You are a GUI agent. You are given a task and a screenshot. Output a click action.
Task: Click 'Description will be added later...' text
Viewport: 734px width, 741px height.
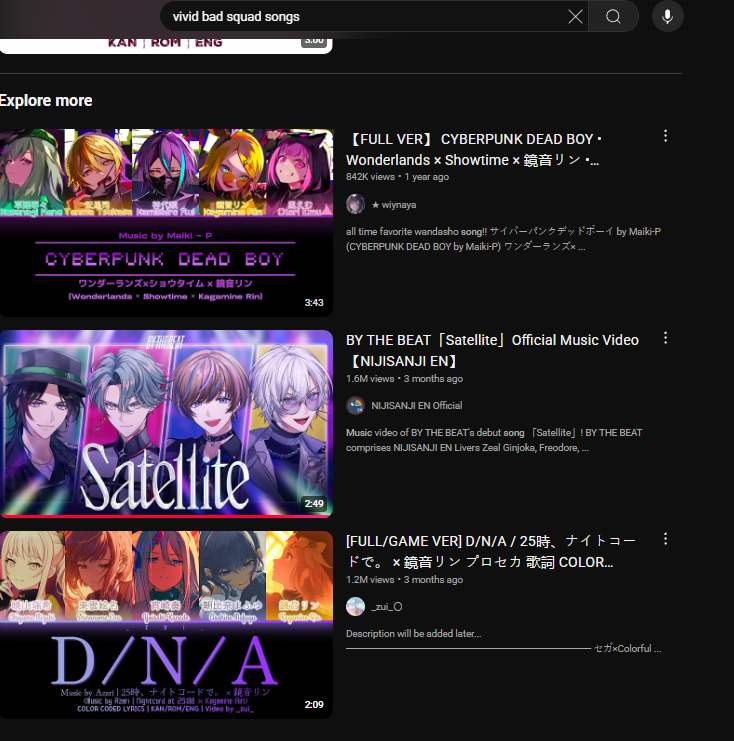point(414,634)
